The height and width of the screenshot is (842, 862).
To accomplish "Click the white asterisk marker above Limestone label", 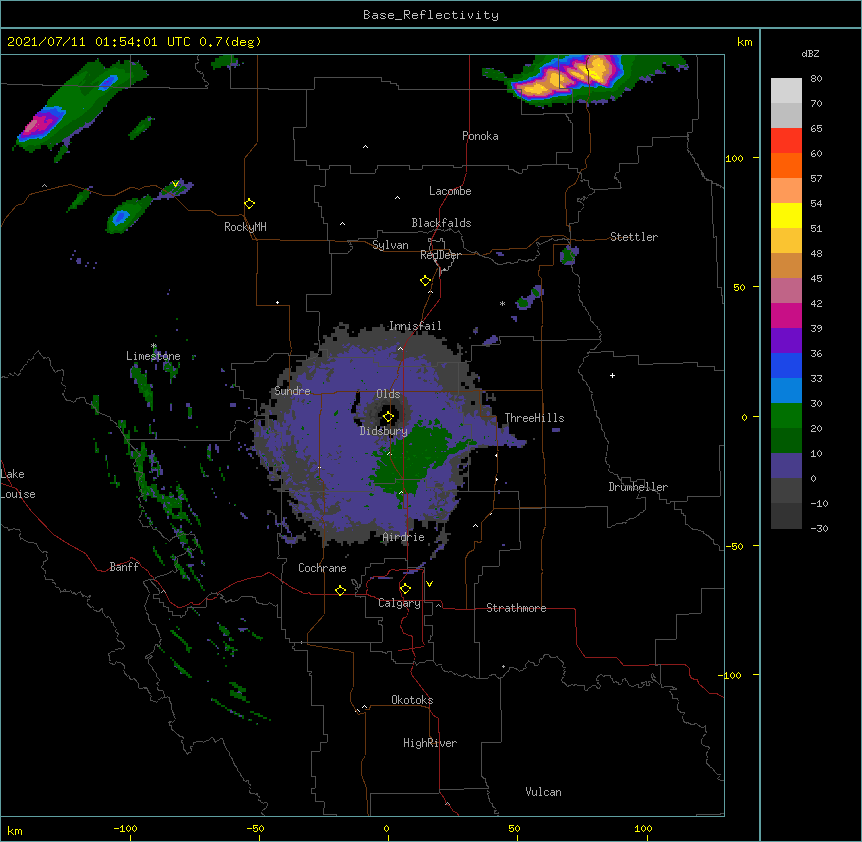I will coord(154,346).
